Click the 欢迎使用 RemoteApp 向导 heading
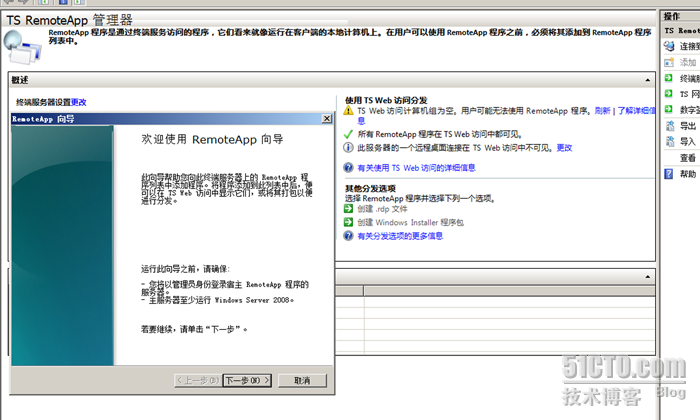 (212, 139)
